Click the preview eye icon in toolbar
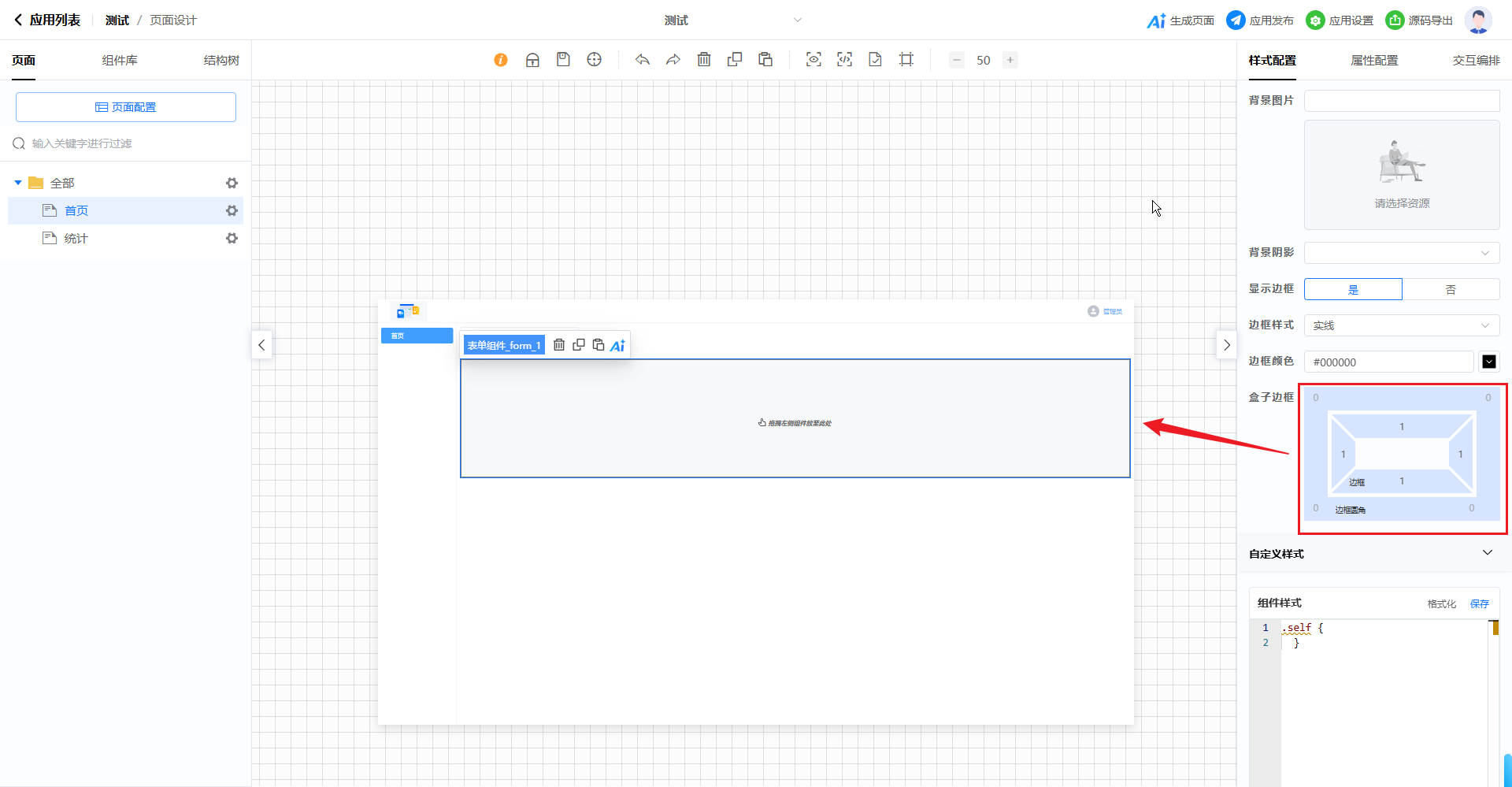This screenshot has width=1512, height=787. [x=813, y=60]
